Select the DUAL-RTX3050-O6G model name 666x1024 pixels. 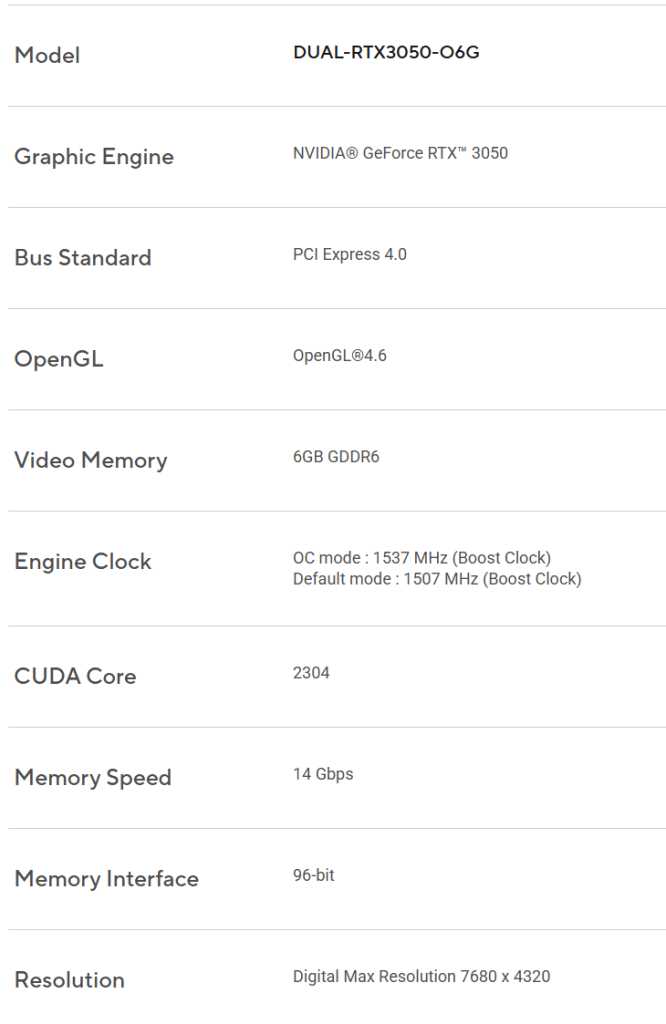[386, 53]
